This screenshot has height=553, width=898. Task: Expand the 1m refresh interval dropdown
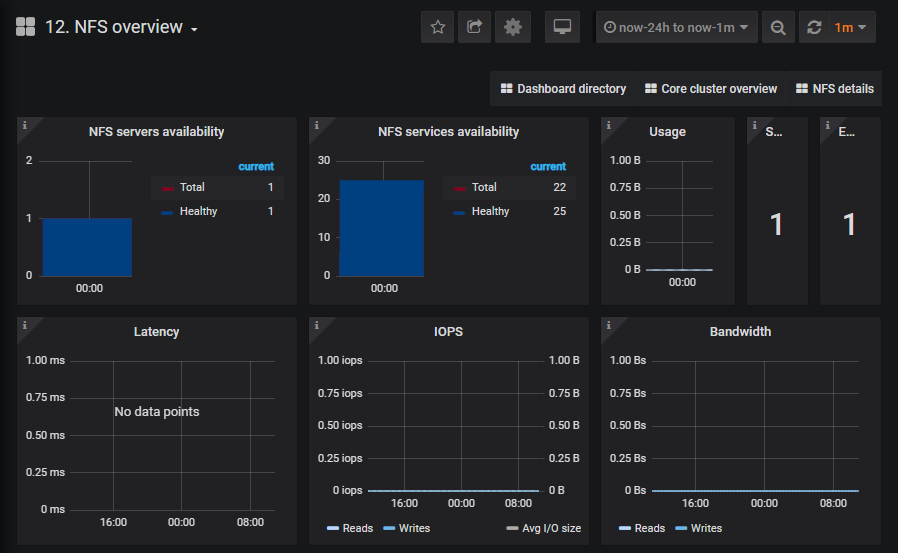coord(850,27)
